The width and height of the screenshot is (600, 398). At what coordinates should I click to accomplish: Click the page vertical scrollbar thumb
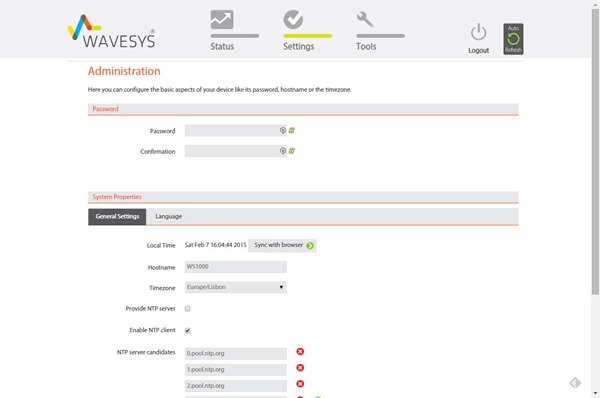pyautogui.click(x=595, y=151)
